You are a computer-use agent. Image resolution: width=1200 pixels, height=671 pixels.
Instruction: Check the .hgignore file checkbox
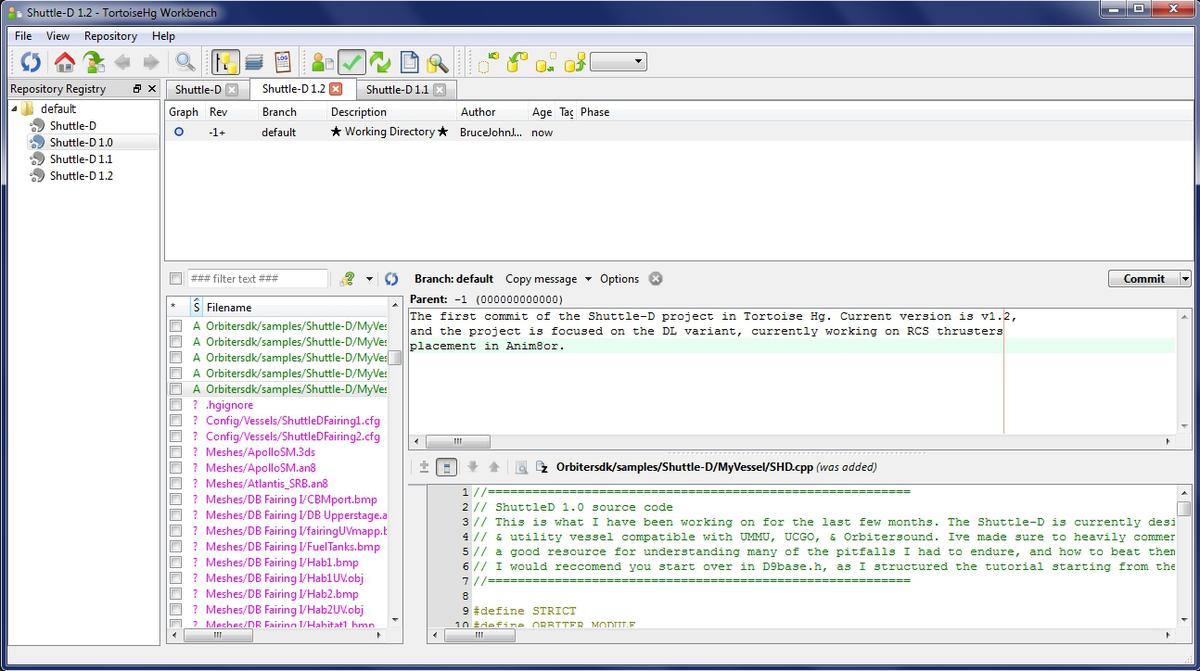pyautogui.click(x=176, y=405)
